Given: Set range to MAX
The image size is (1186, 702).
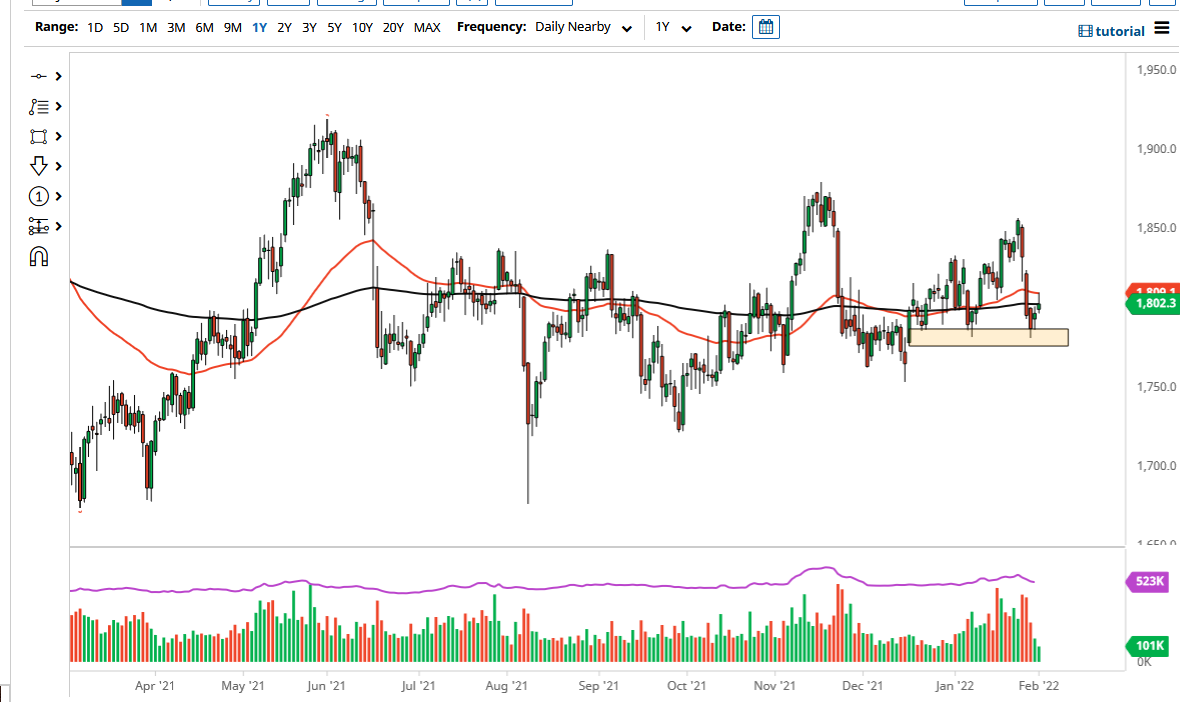Looking at the screenshot, I should [427, 27].
